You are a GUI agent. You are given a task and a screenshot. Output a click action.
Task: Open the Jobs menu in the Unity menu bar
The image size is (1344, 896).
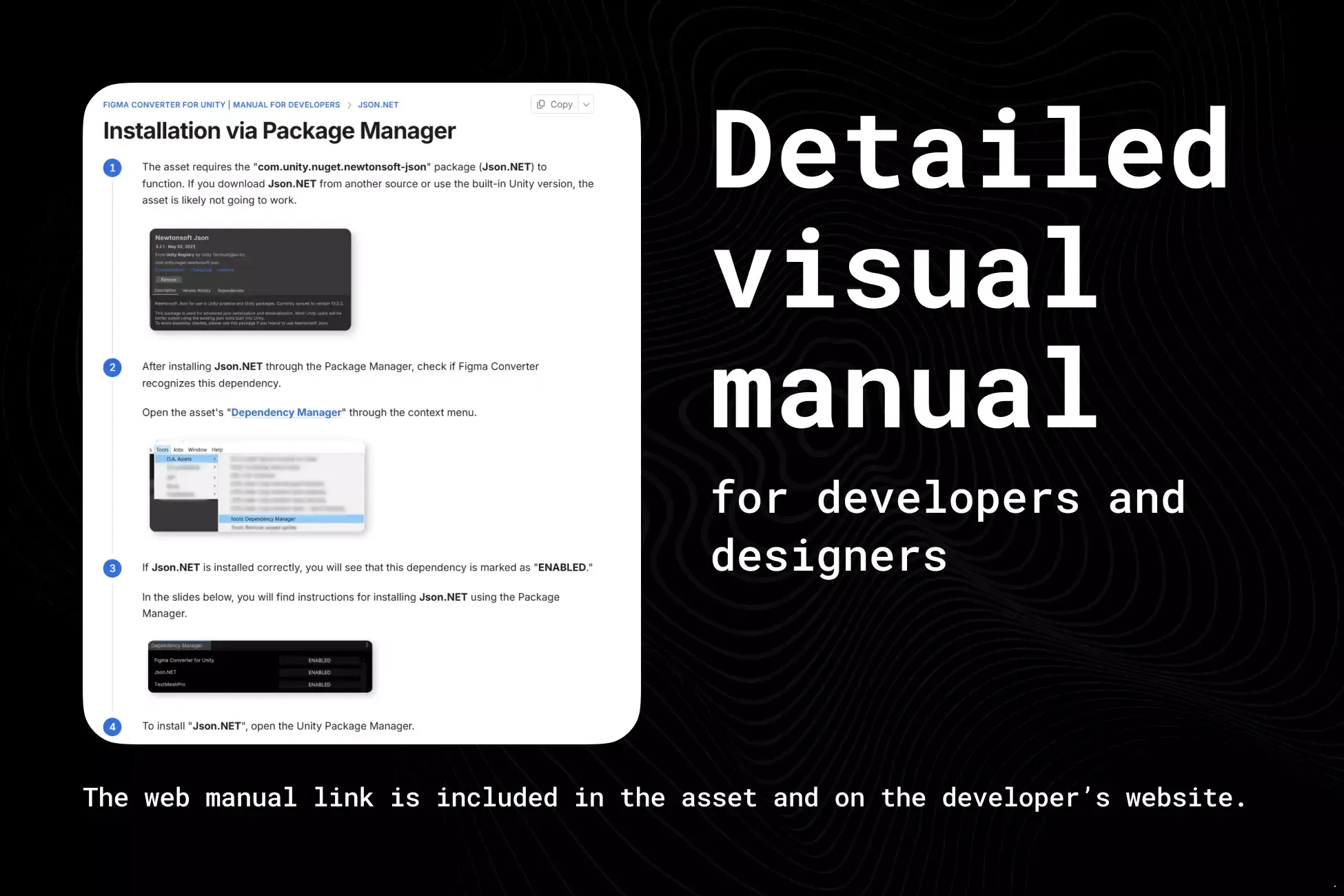pos(179,449)
